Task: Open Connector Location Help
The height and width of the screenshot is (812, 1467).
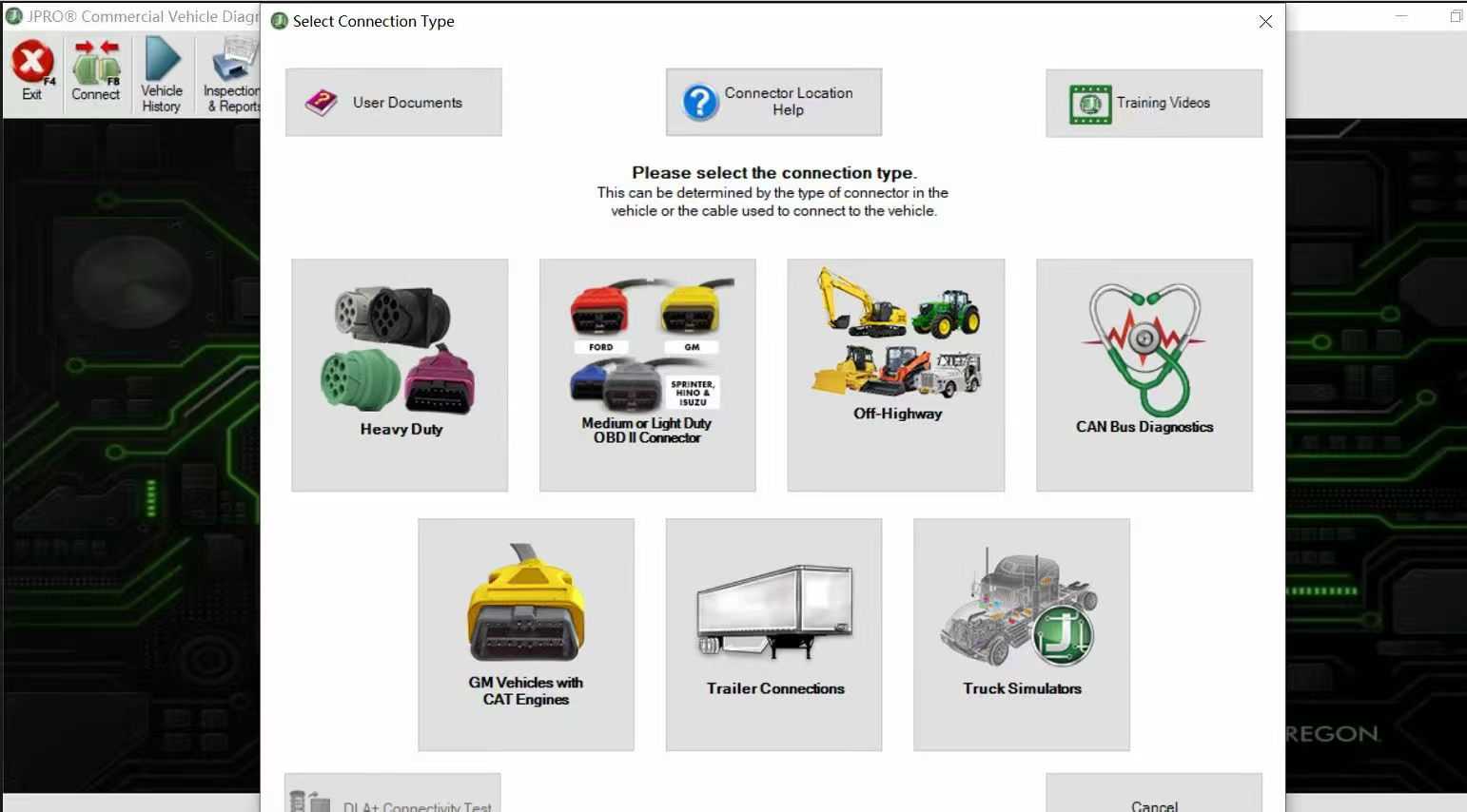Action: tap(773, 102)
